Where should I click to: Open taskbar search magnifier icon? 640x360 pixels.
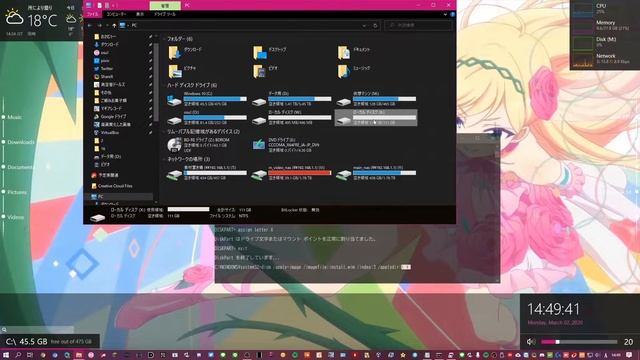pos(18,355)
